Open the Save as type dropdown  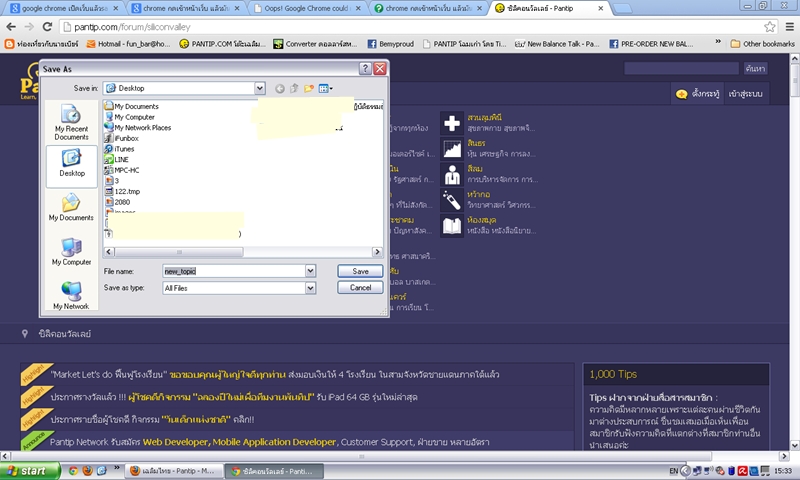coord(310,288)
